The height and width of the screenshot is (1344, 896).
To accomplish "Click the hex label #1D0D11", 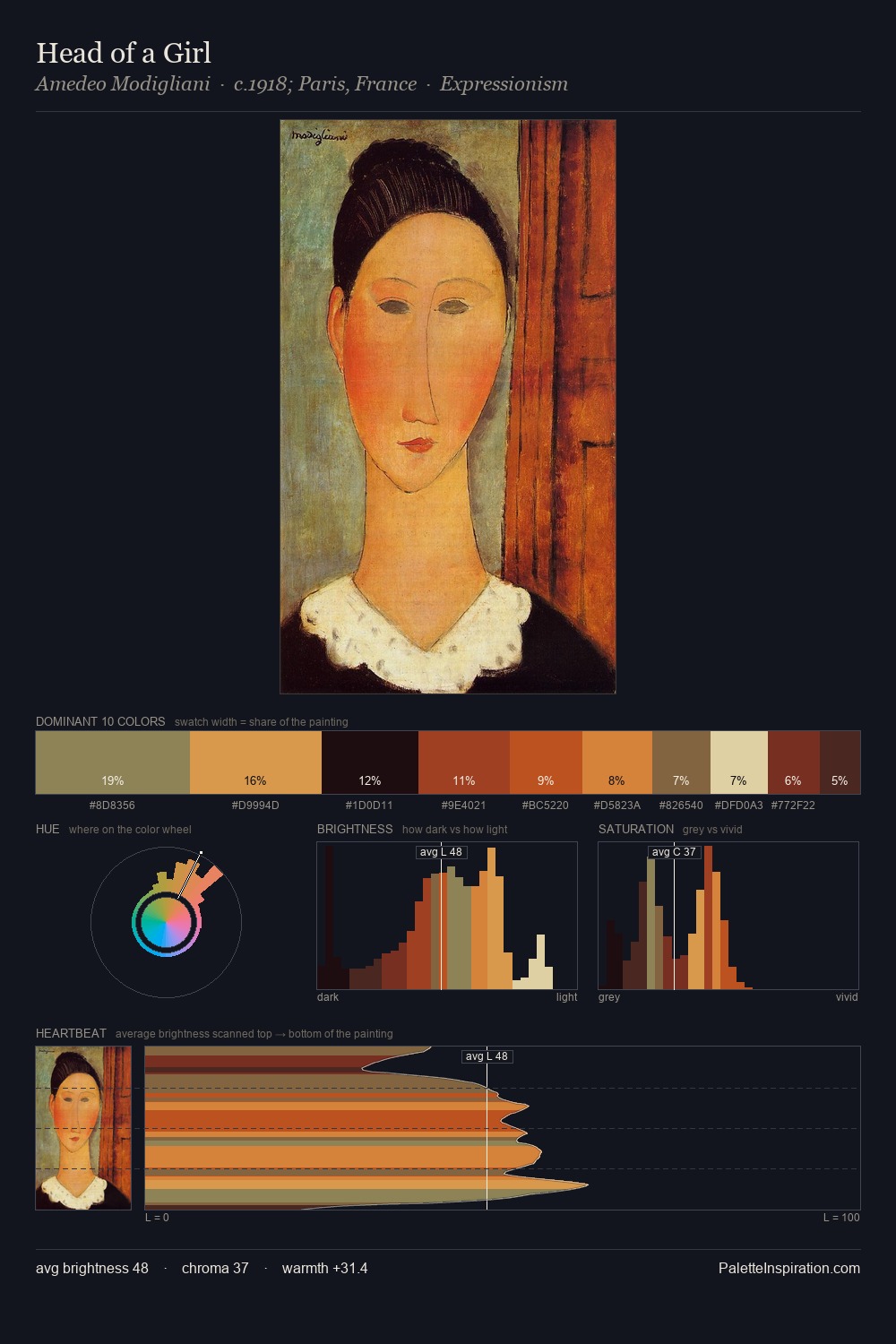I will pyautogui.click(x=369, y=806).
